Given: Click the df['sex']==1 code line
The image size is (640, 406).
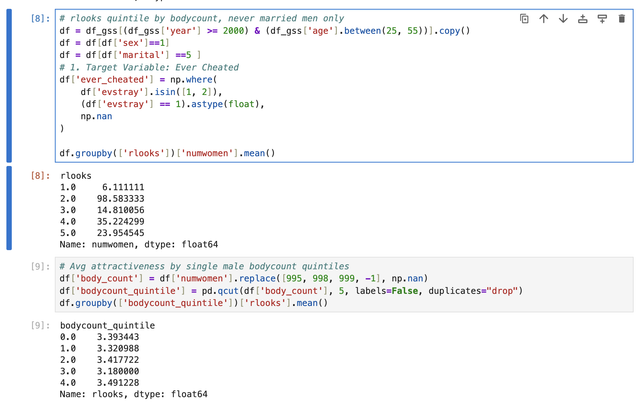Looking at the screenshot, I should click(114, 43).
